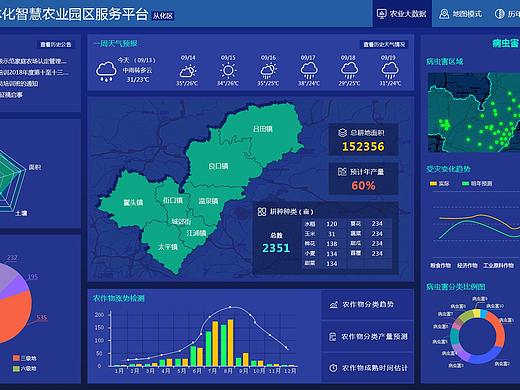
Task: Open 农作物分类产量预测 panel
Action: coord(367,337)
